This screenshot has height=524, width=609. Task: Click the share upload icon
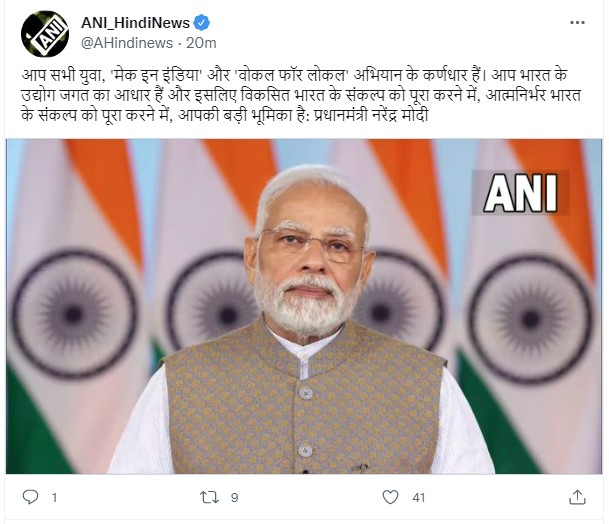[x=577, y=497]
